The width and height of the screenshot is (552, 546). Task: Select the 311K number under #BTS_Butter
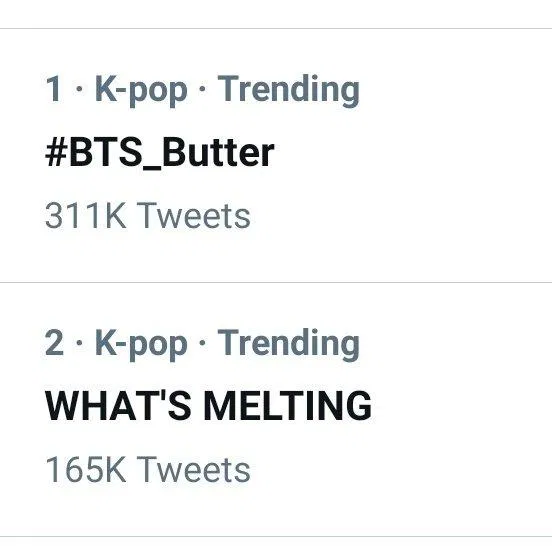[86, 215]
